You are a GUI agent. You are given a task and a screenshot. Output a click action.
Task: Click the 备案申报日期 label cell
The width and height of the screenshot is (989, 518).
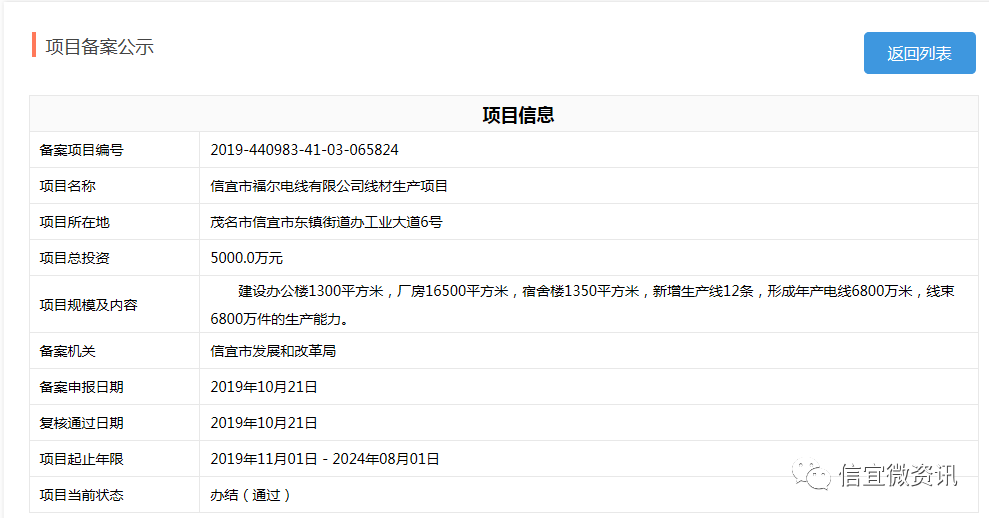point(114,387)
